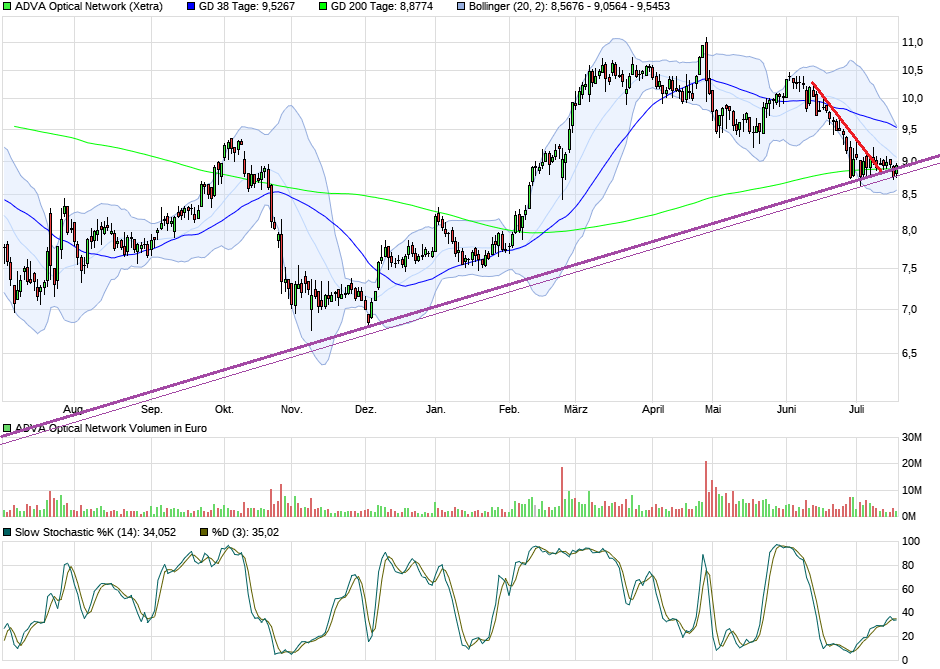Click the 'Slow Stochastic %K (14): 34,052' label
940x669 pixels.
pos(95,532)
